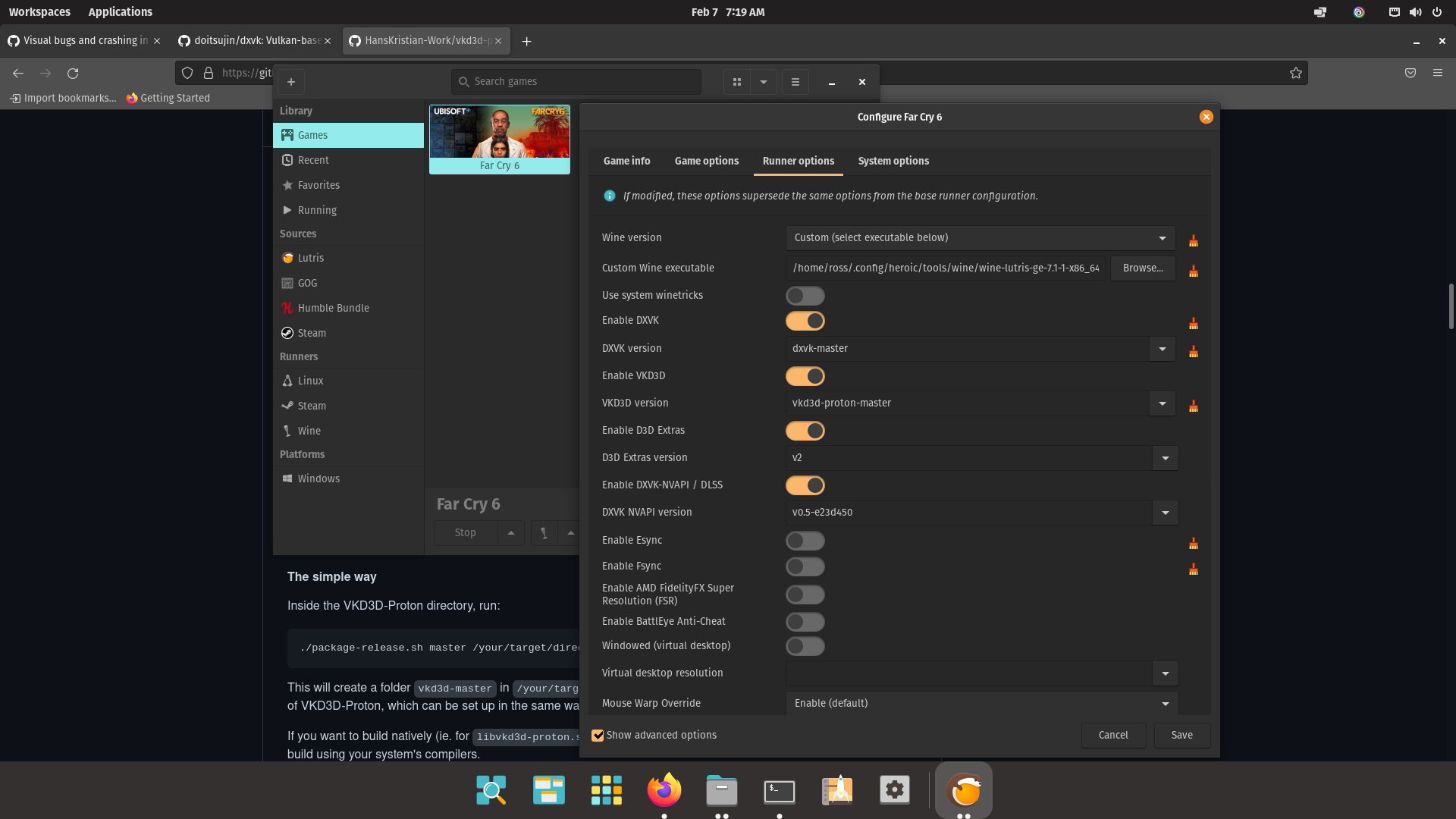Image resolution: width=1456 pixels, height=819 pixels.
Task: Enable AMD FidelityFX Super Resolution switch
Action: 805,595
